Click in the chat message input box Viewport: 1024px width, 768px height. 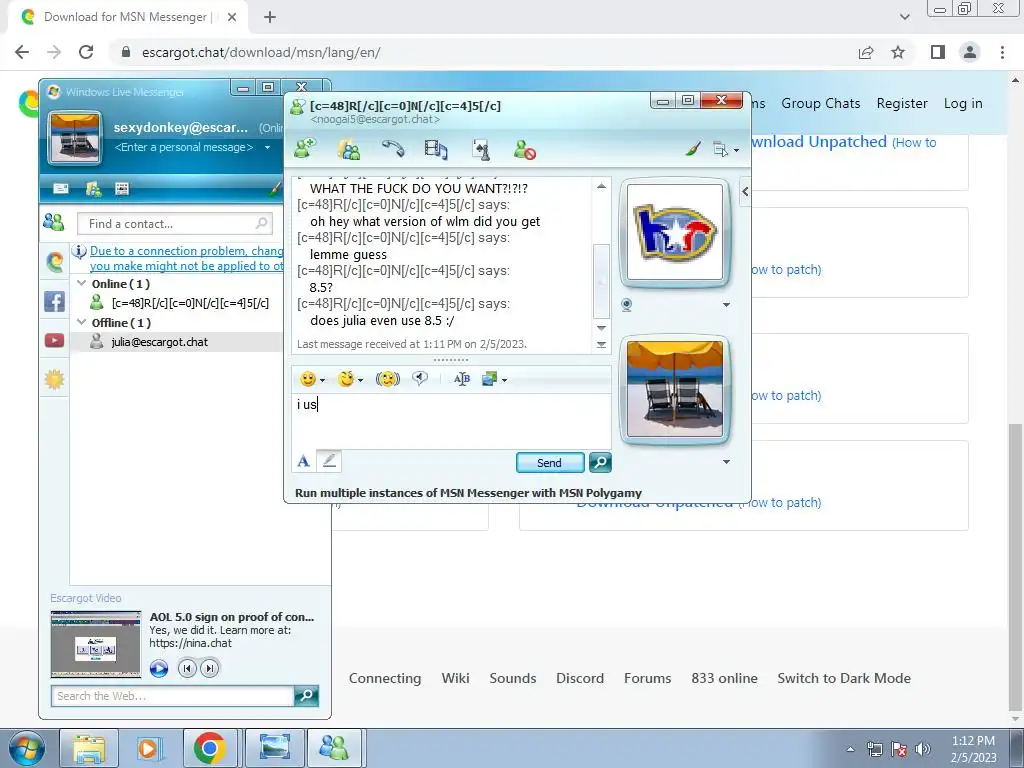tap(451, 421)
